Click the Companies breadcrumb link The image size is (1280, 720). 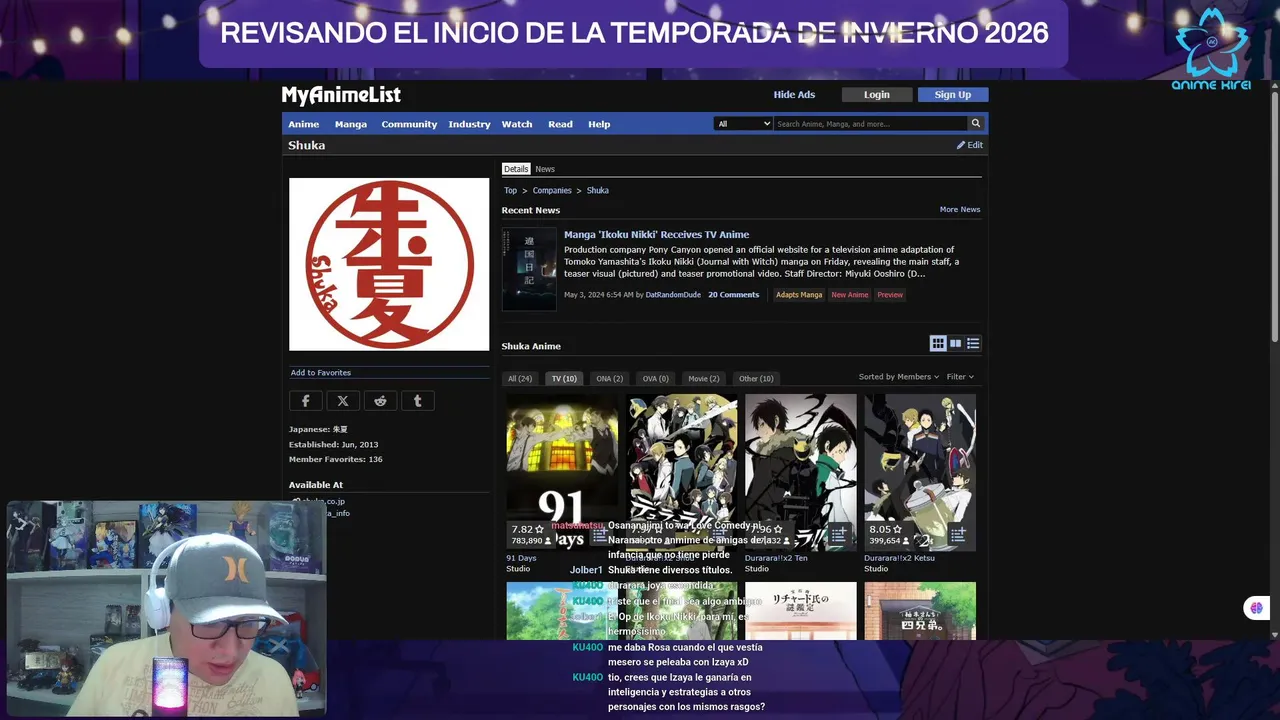click(552, 190)
